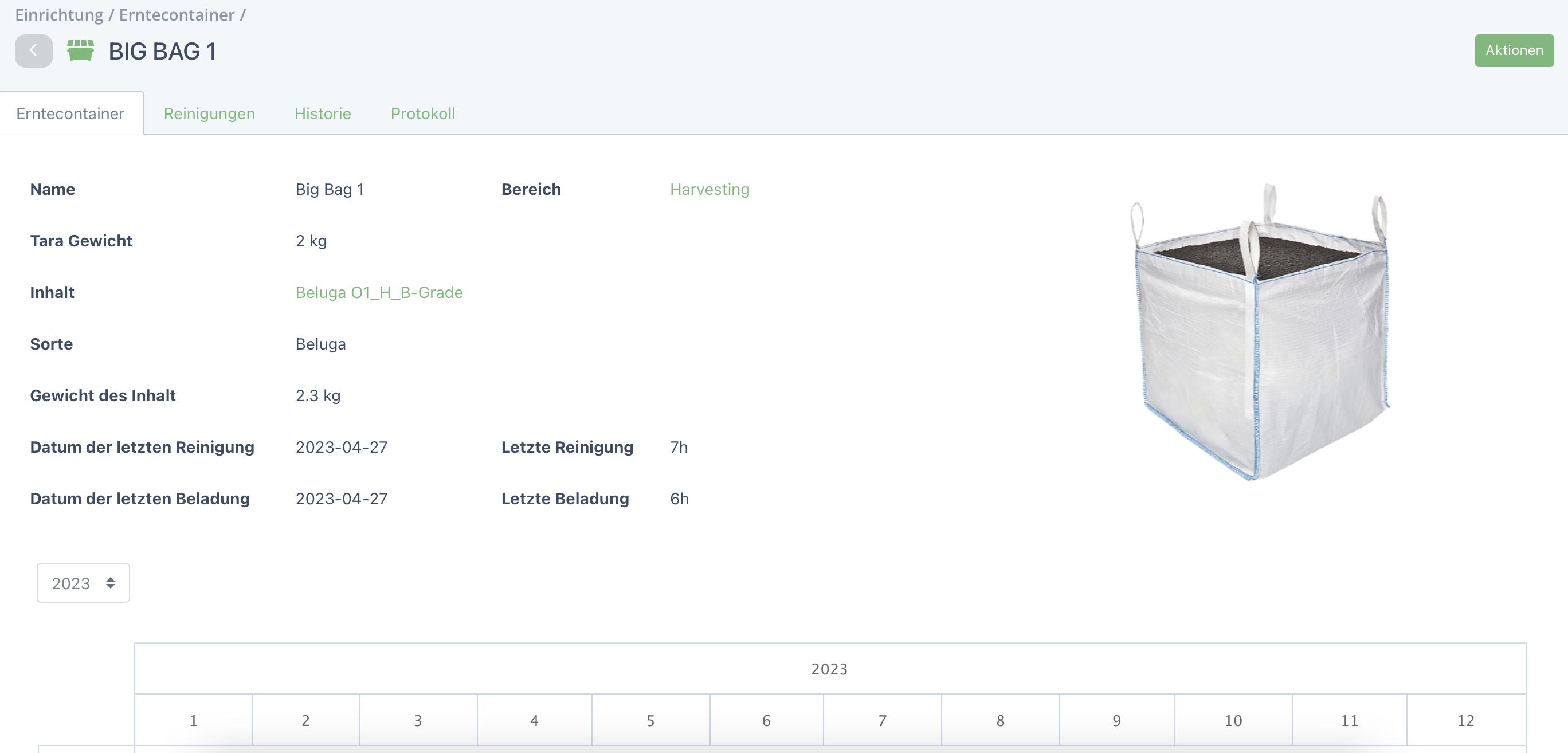Image resolution: width=1568 pixels, height=753 pixels.
Task: Click the Tara Gewicht value '2 kg'
Action: (x=311, y=241)
